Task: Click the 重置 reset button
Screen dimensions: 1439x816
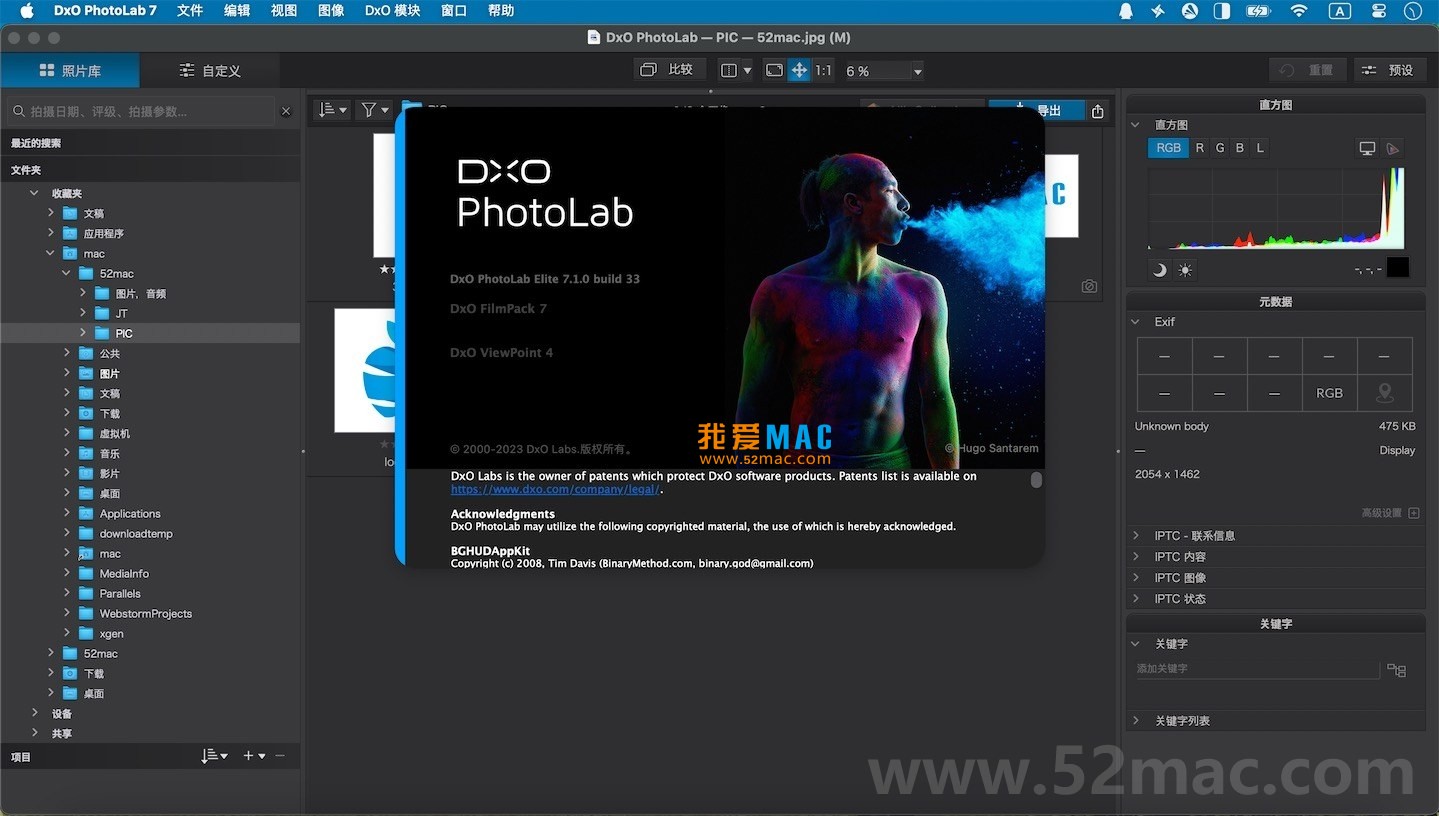Action: [x=1307, y=70]
